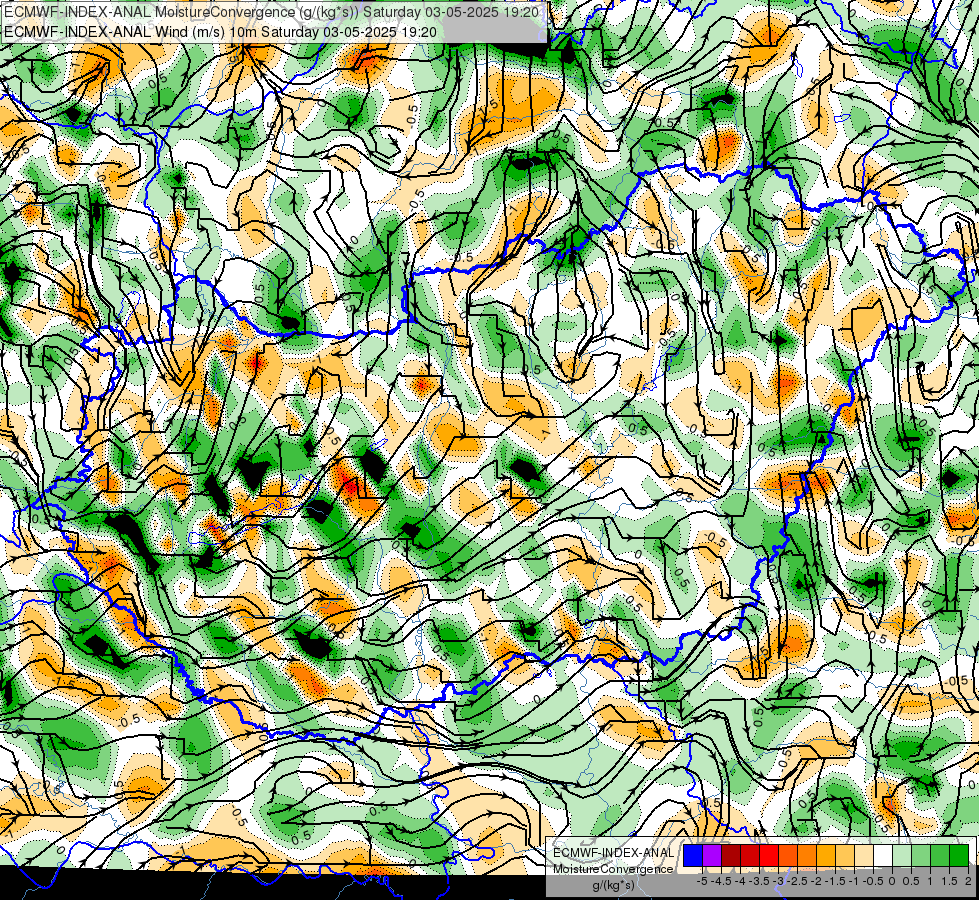
Task: Click the legend tick label -3.5
Action: [760, 881]
